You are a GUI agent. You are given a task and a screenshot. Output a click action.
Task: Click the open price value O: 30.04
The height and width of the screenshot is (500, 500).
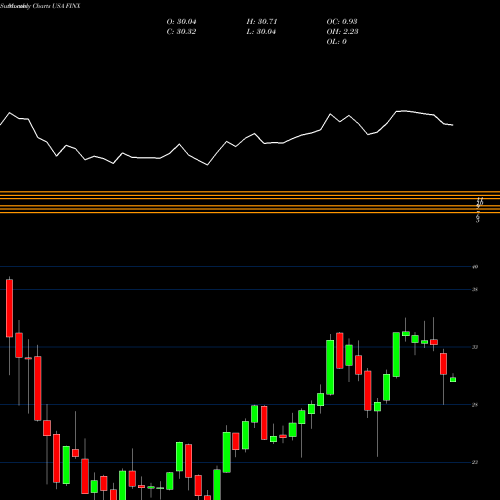tap(181, 22)
